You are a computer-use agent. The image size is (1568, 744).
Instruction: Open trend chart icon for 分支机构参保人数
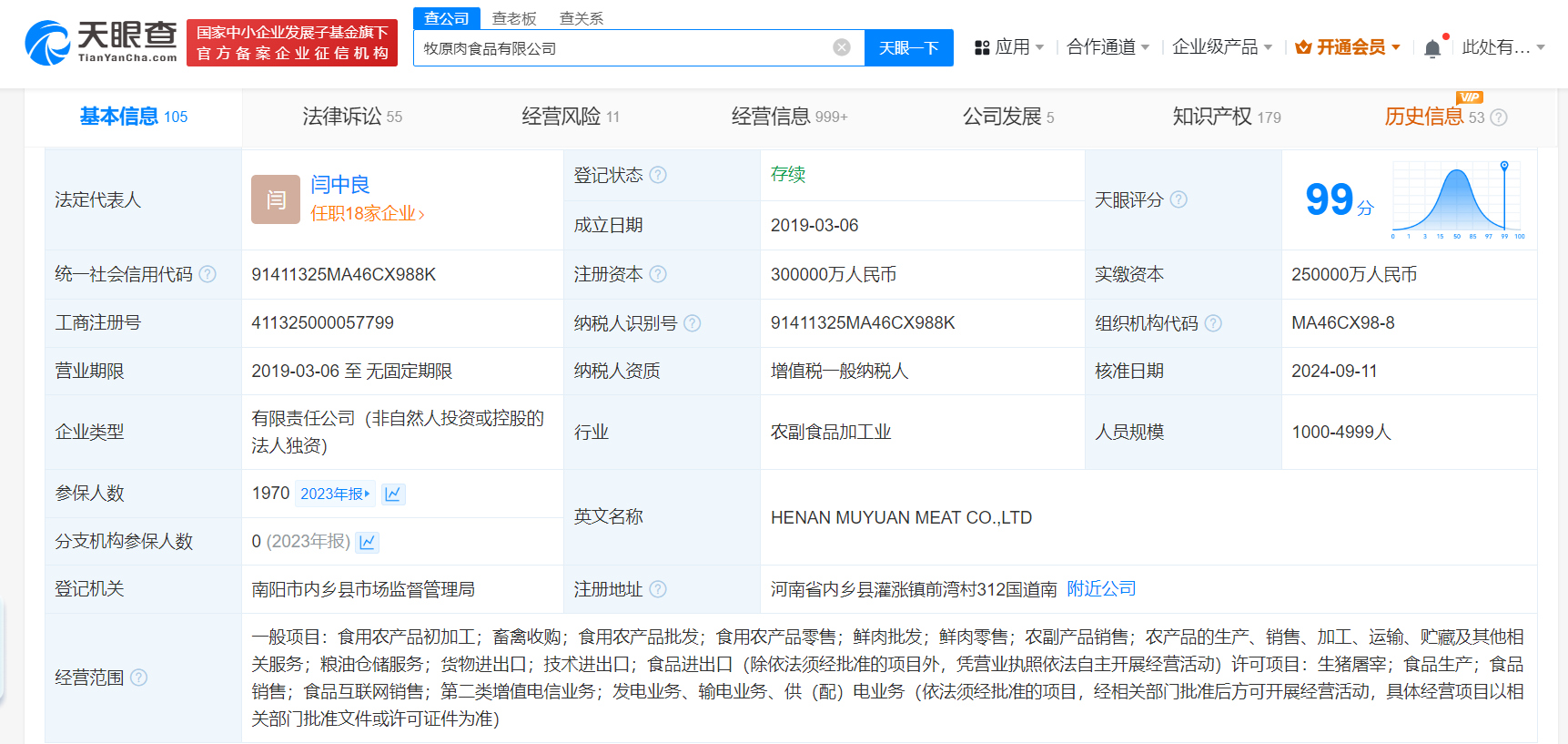click(368, 542)
